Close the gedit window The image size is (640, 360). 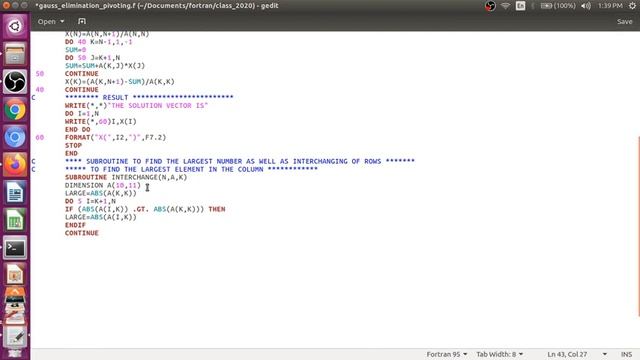(x=6, y=5)
